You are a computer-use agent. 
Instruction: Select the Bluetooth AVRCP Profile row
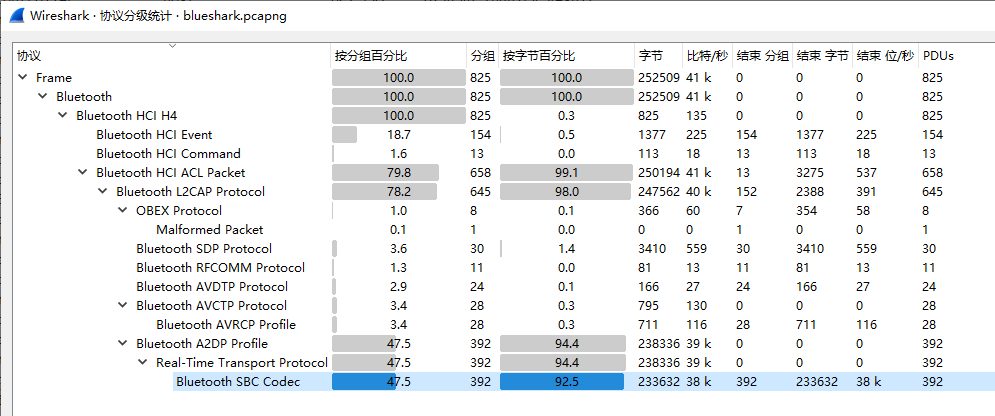(226, 325)
